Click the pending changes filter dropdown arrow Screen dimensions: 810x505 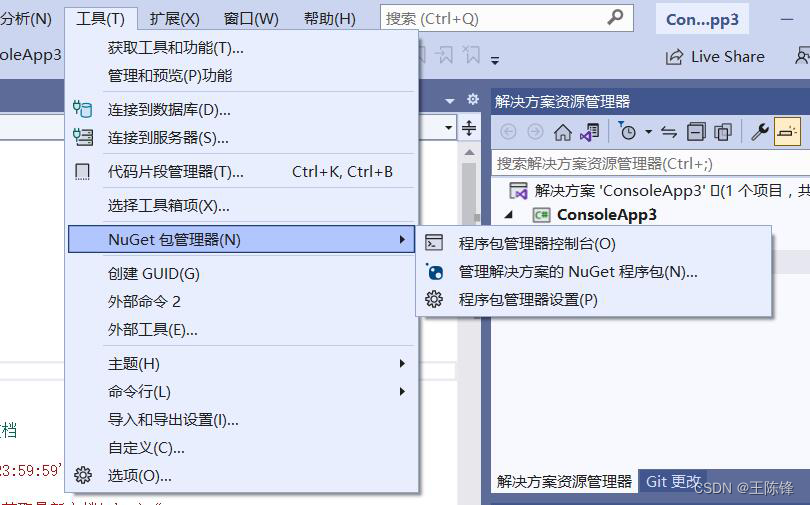(x=648, y=132)
